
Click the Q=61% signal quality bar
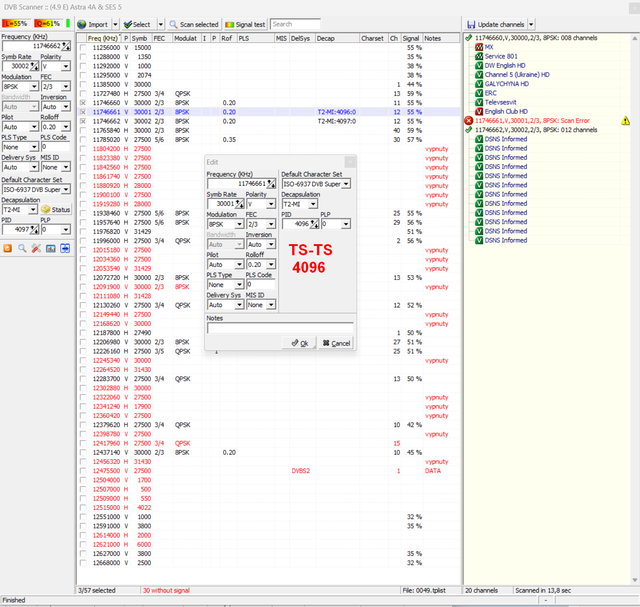click(x=49, y=24)
